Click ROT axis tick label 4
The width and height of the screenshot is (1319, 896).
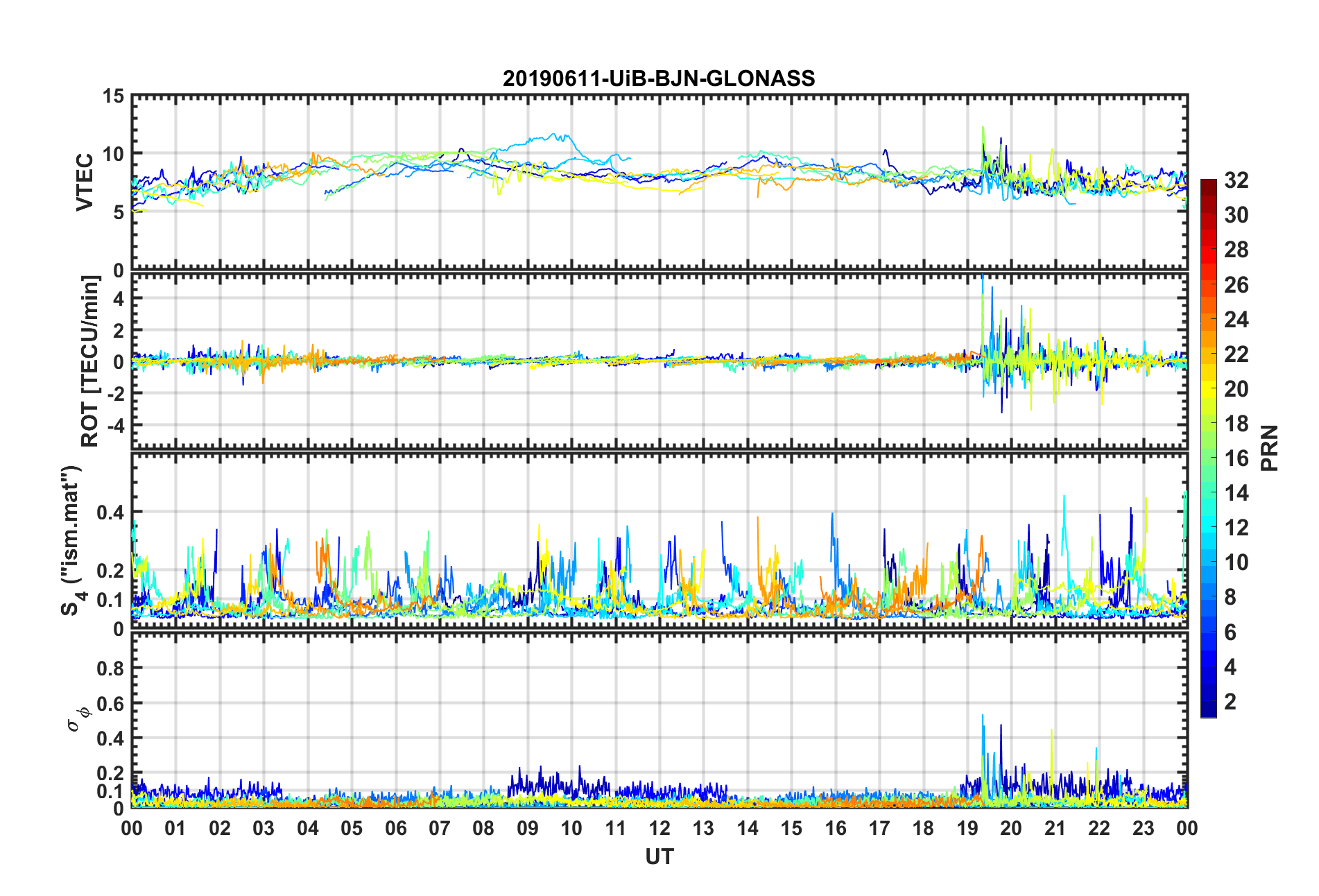(x=119, y=299)
